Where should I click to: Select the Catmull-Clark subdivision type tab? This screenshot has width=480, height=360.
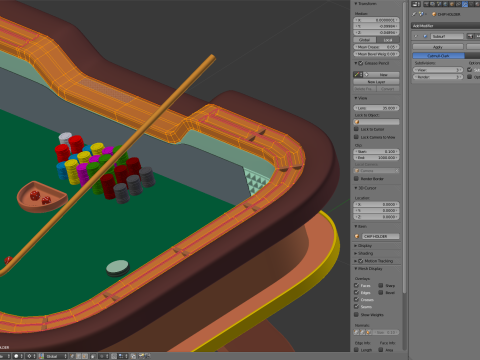439,56
